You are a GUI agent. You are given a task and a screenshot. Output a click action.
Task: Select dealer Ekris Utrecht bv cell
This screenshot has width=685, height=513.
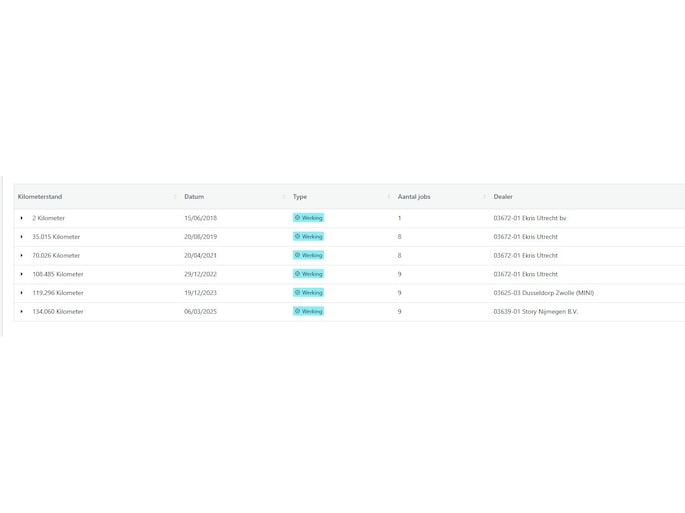(x=529, y=218)
